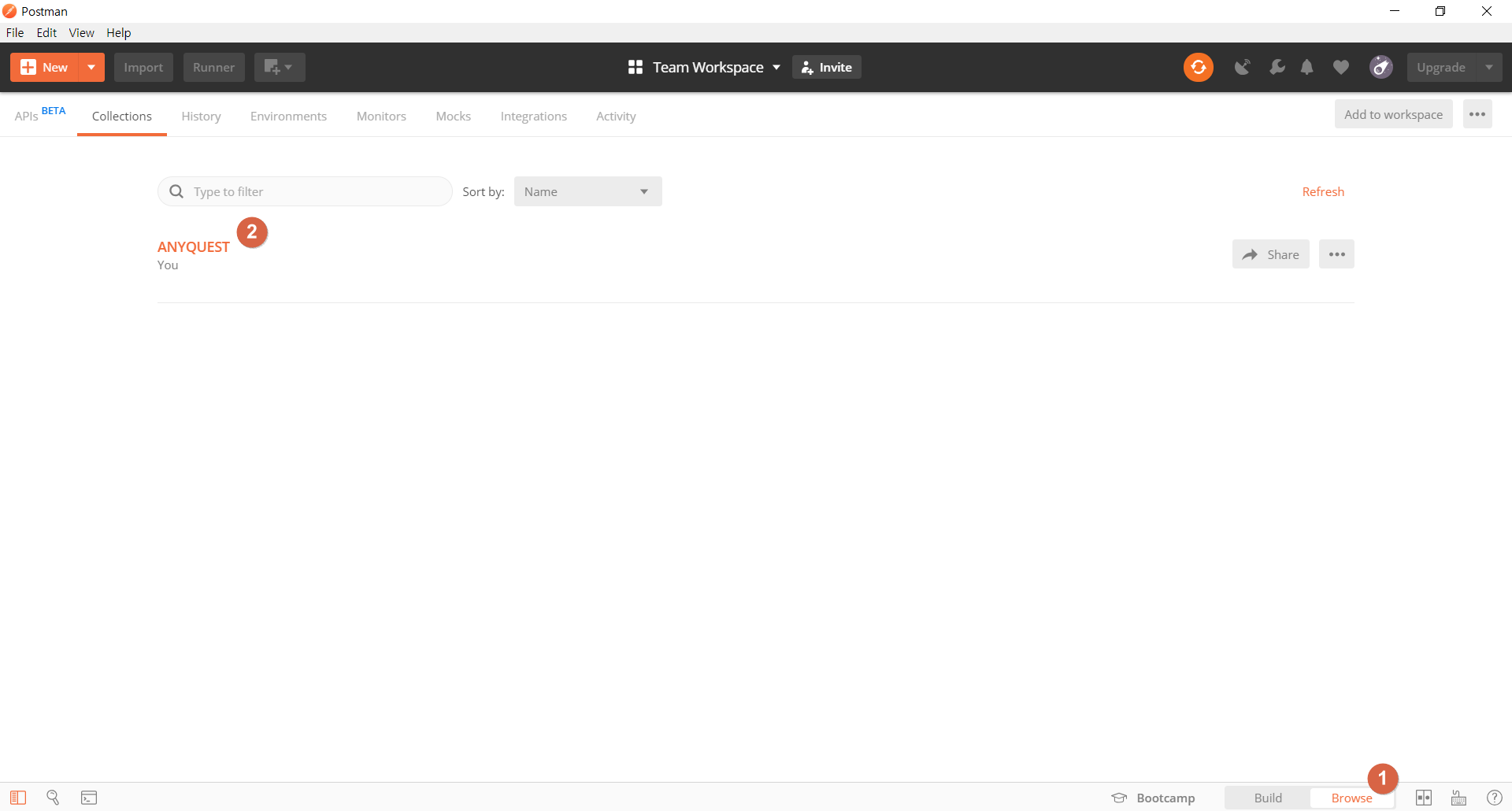Click the 'Sort by:' label
Viewport: 1512px width, 811px height.
click(x=484, y=191)
